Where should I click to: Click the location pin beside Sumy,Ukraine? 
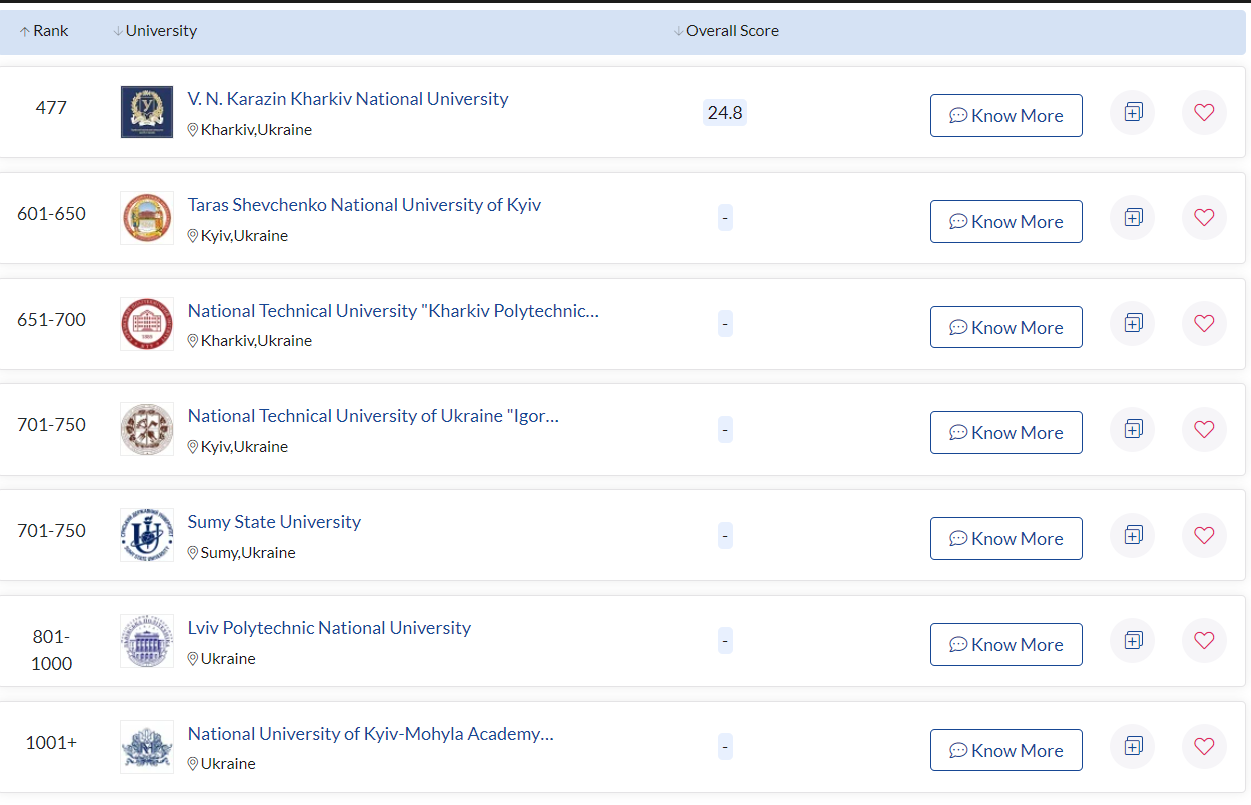(x=192, y=552)
